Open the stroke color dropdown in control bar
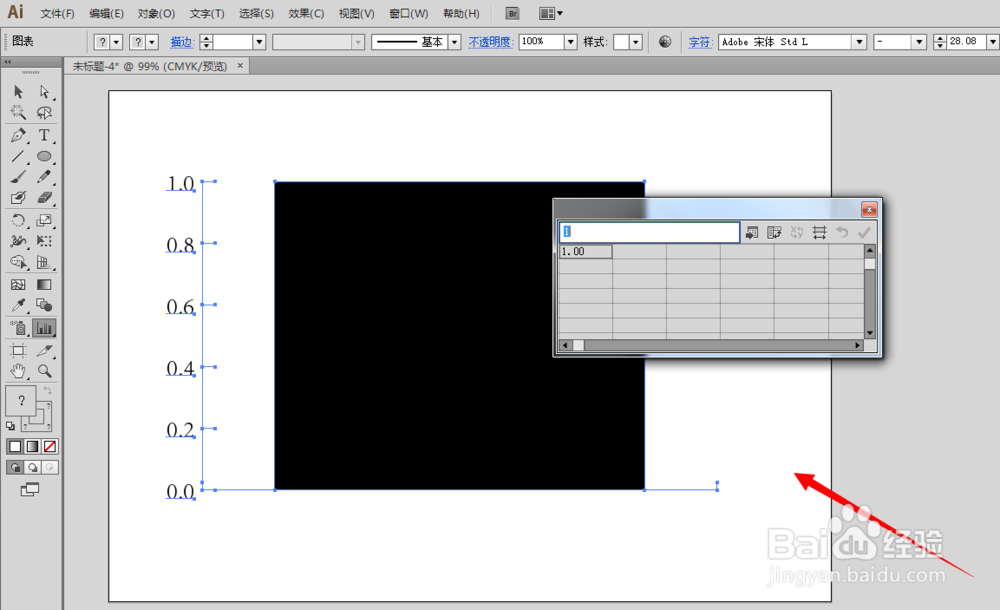1000x610 pixels. pyautogui.click(x=152, y=42)
